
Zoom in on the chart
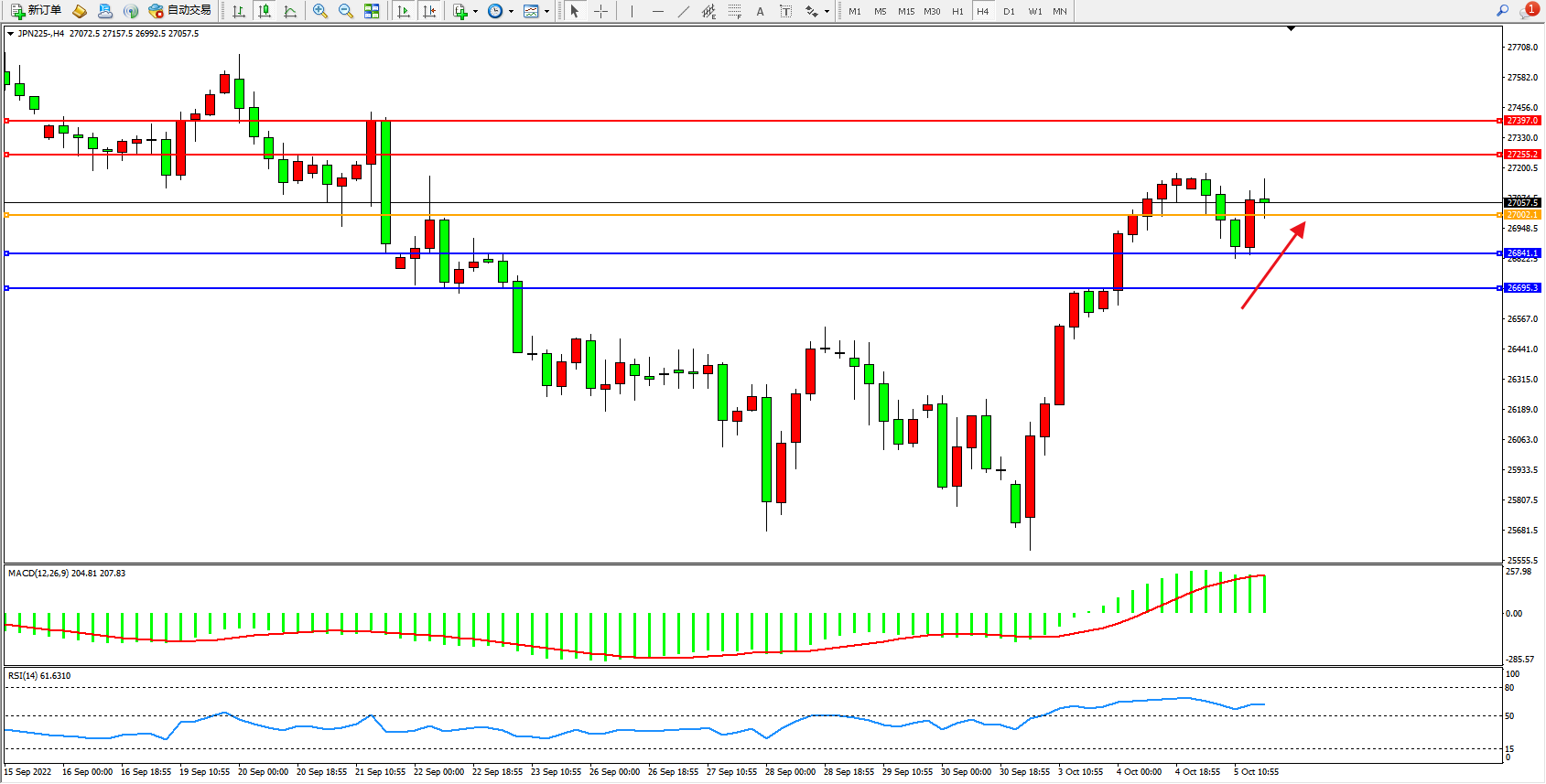[320, 11]
